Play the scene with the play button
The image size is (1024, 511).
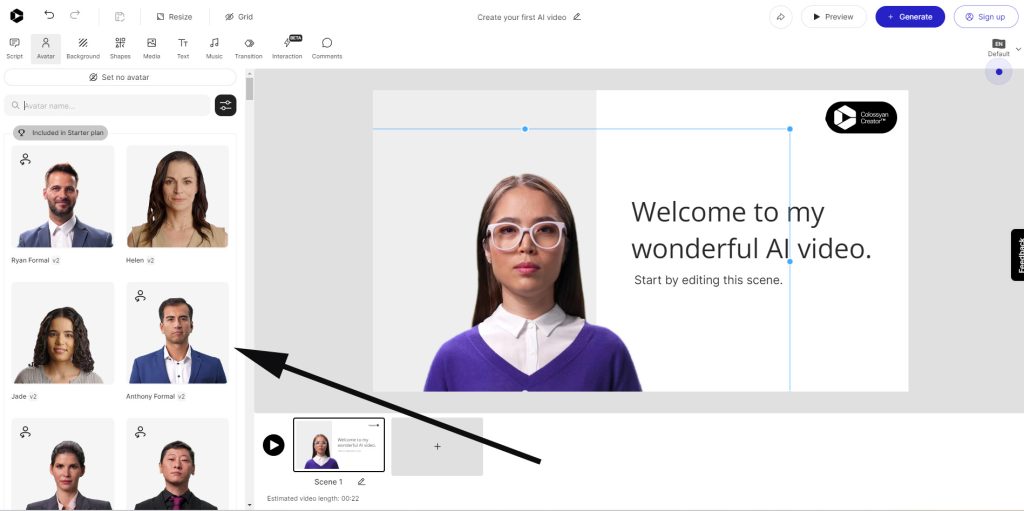tap(273, 445)
